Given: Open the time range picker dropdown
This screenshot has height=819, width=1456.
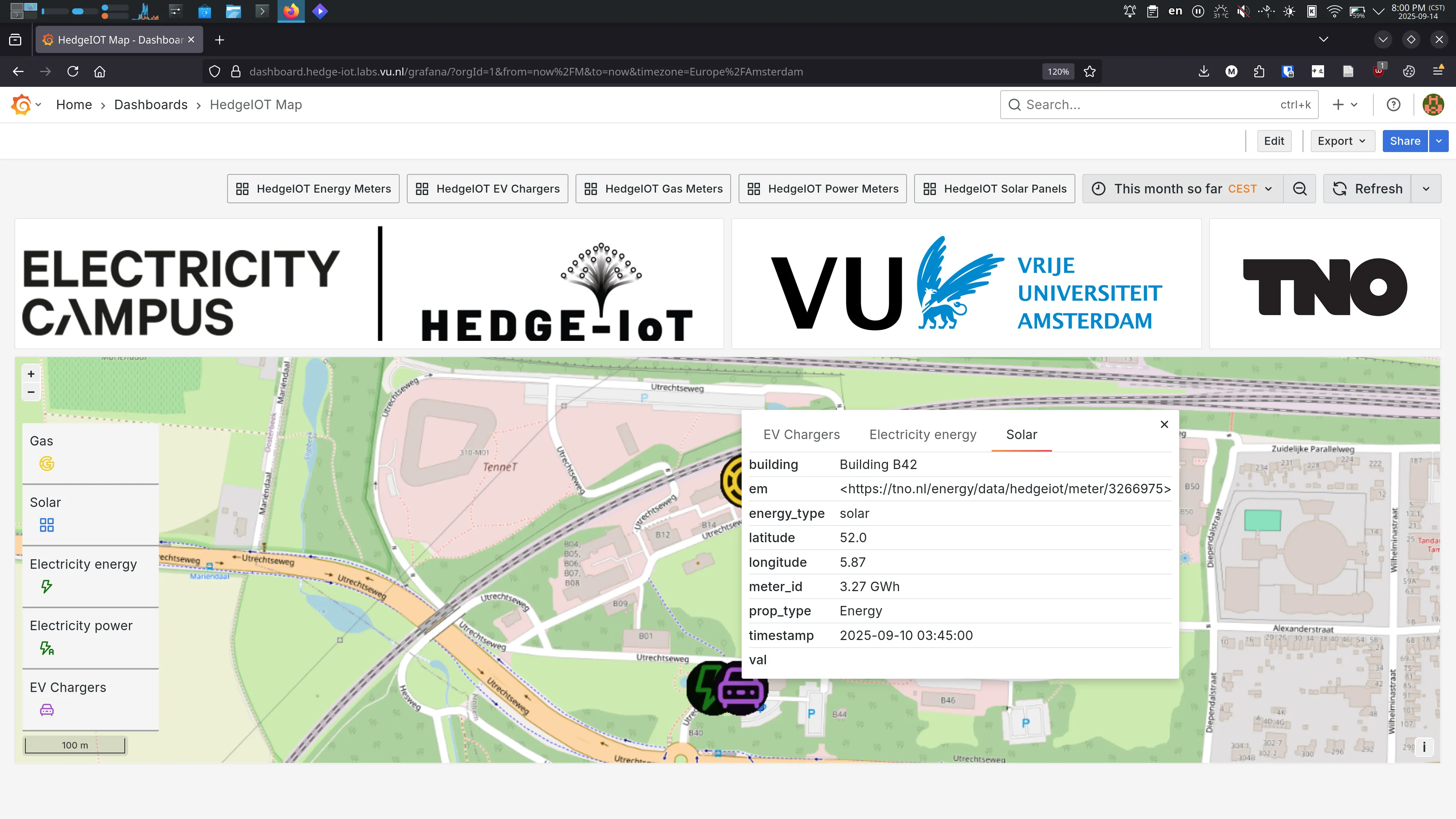Looking at the screenshot, I should (1182, 188).
